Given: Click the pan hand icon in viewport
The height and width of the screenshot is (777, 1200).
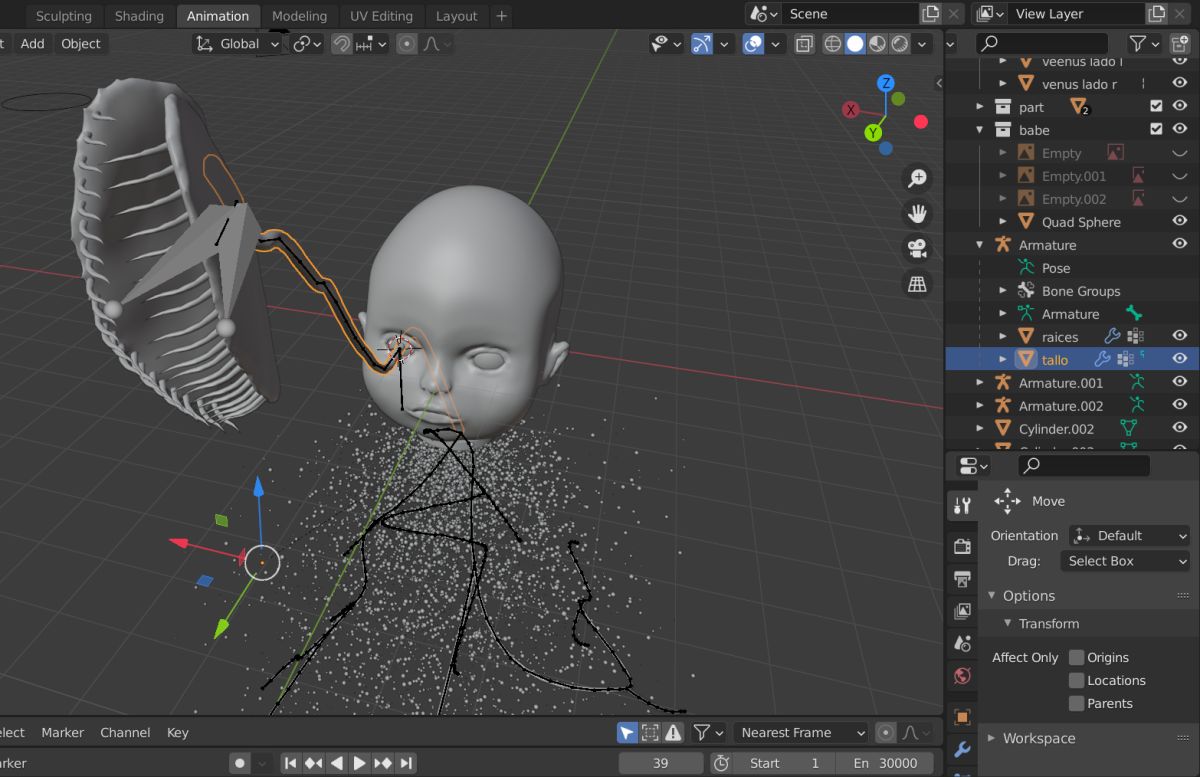Looking at the screenshot, I should pos(916,213).
